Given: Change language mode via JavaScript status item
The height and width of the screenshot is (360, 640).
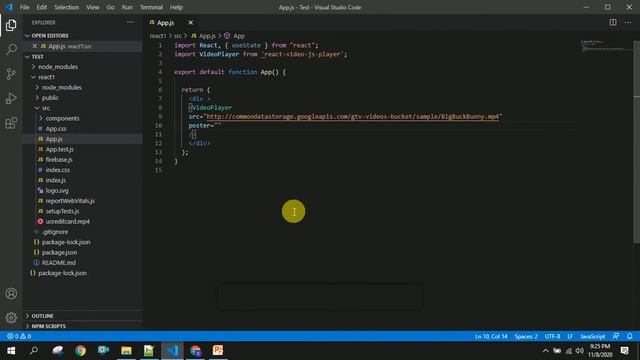Looking at the screenshot, I should [x=593, y=336].
